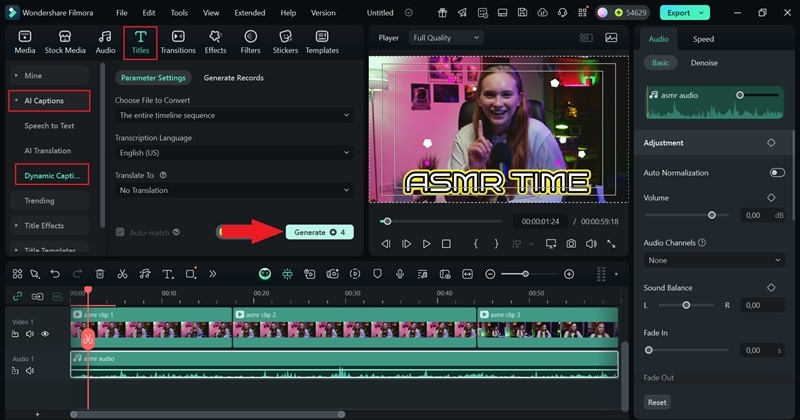Adjust the Volume slider
The width and height of the screenshot is (800, 420).
coord(711,215)
